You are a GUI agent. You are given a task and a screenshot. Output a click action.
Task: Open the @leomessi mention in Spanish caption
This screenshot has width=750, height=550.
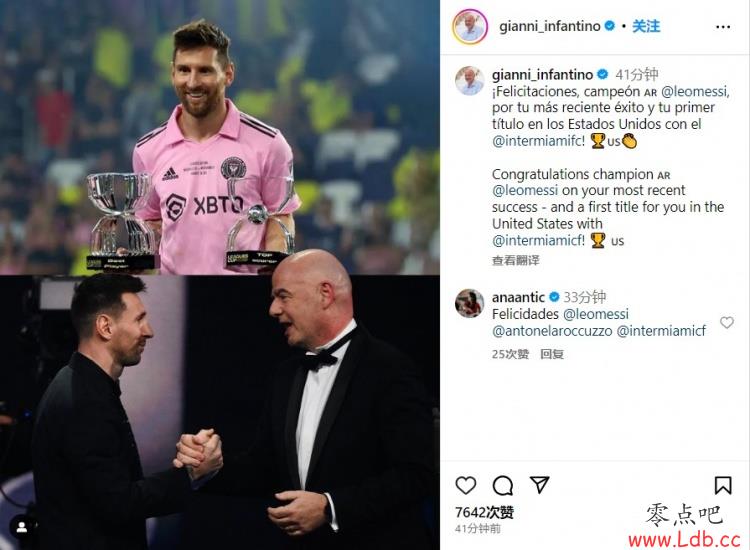(695, 91)
